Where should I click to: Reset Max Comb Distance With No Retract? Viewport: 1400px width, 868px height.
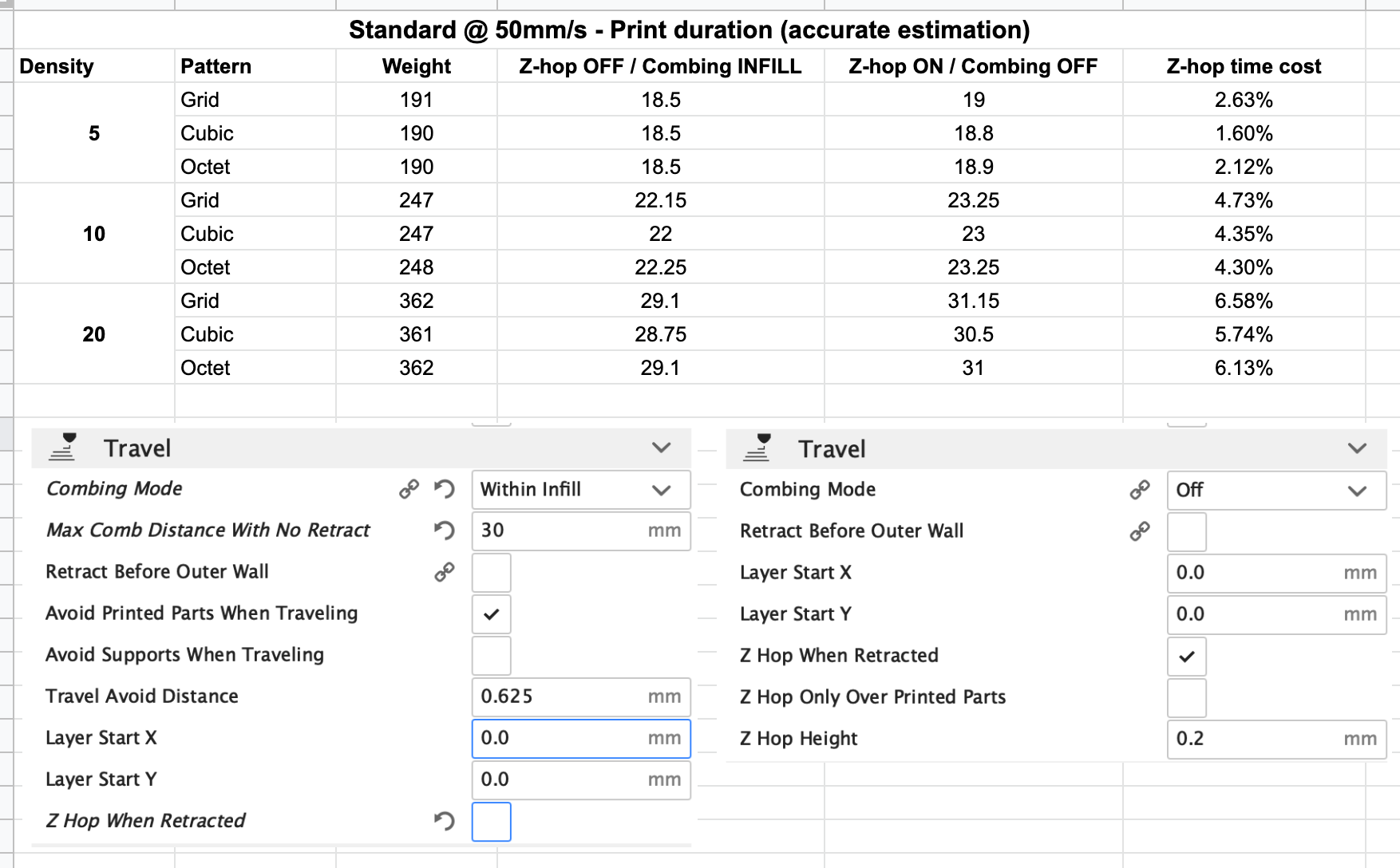click(445, 531)
